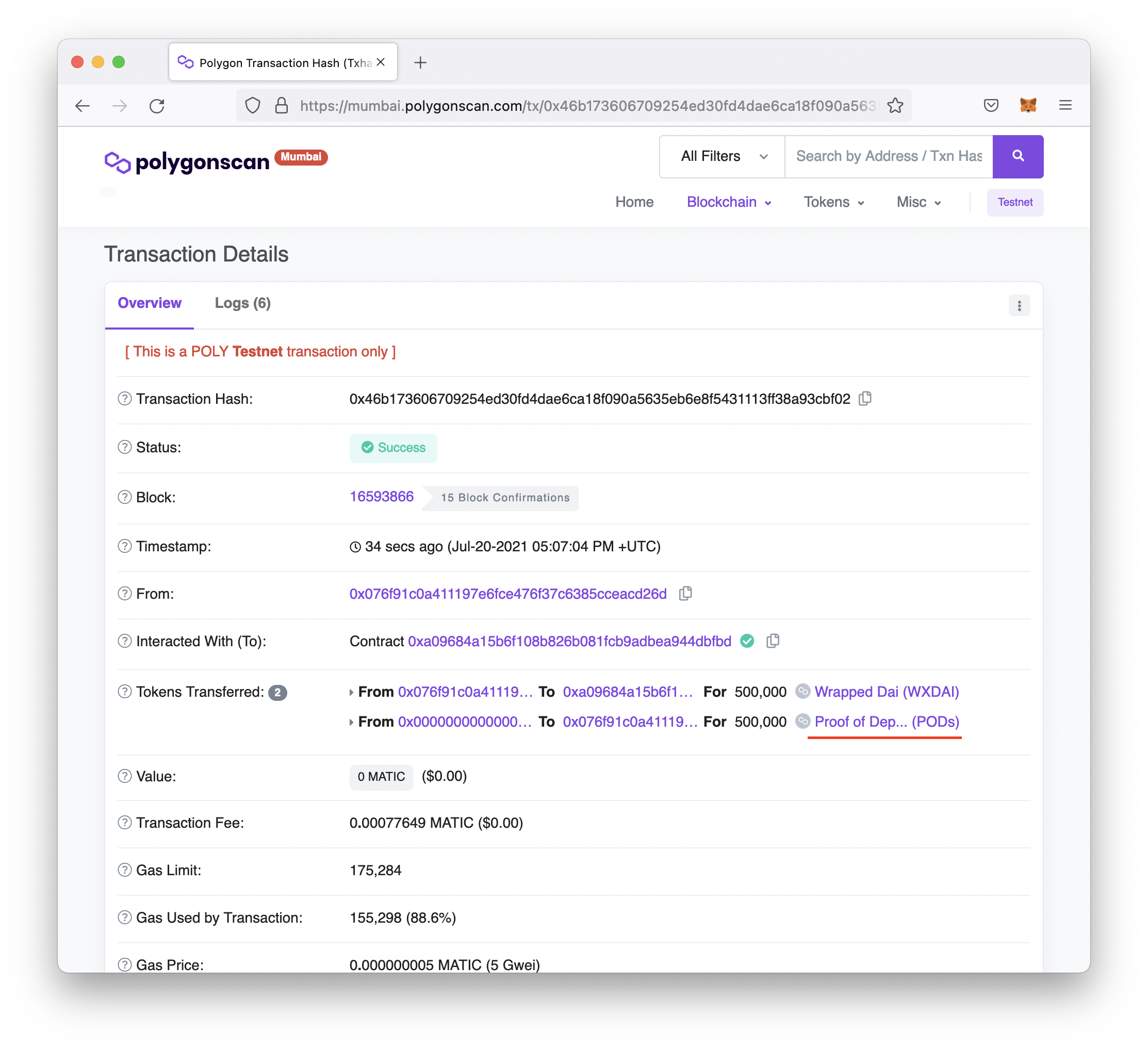Click the WXDAI token icon
1148x1049 pixels.
[803, 692]
